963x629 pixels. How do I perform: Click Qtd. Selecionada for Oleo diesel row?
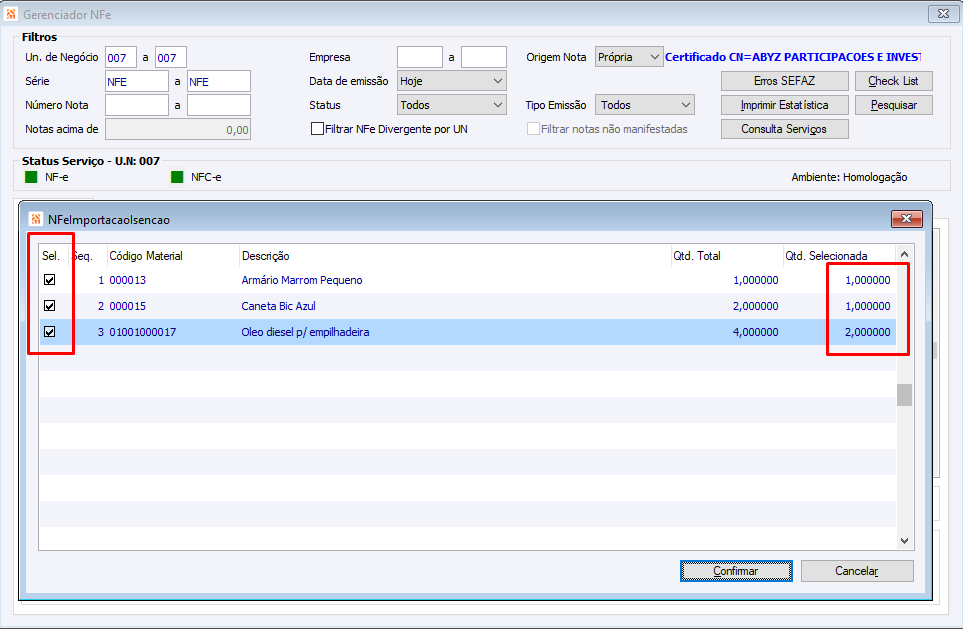[x=867, y=332]
